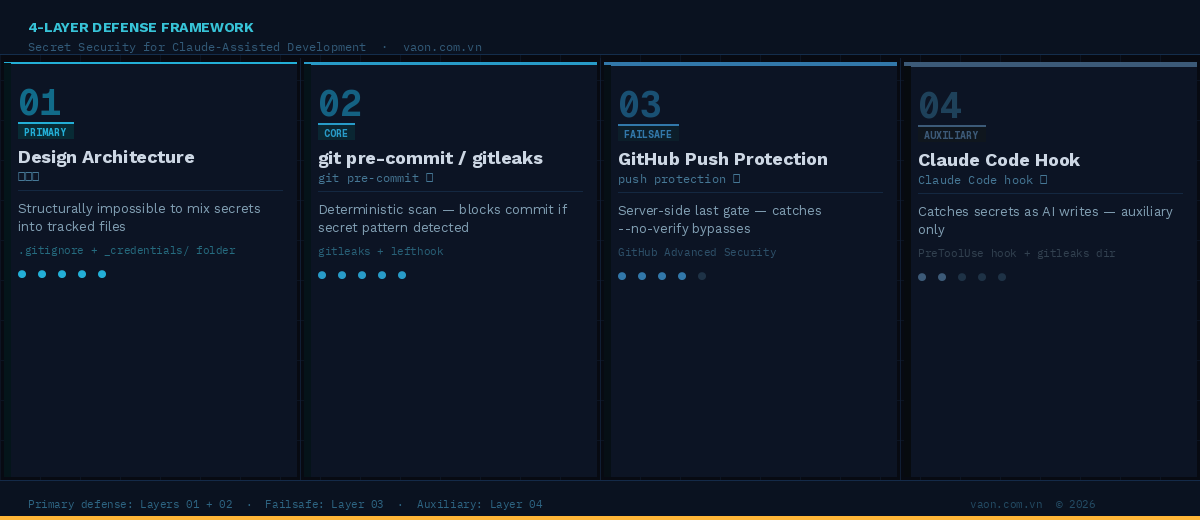Click the rating dots under PreToolUse hook
Image resolution: width=1200 pixels, height=520 pixels.
(962, 277)
